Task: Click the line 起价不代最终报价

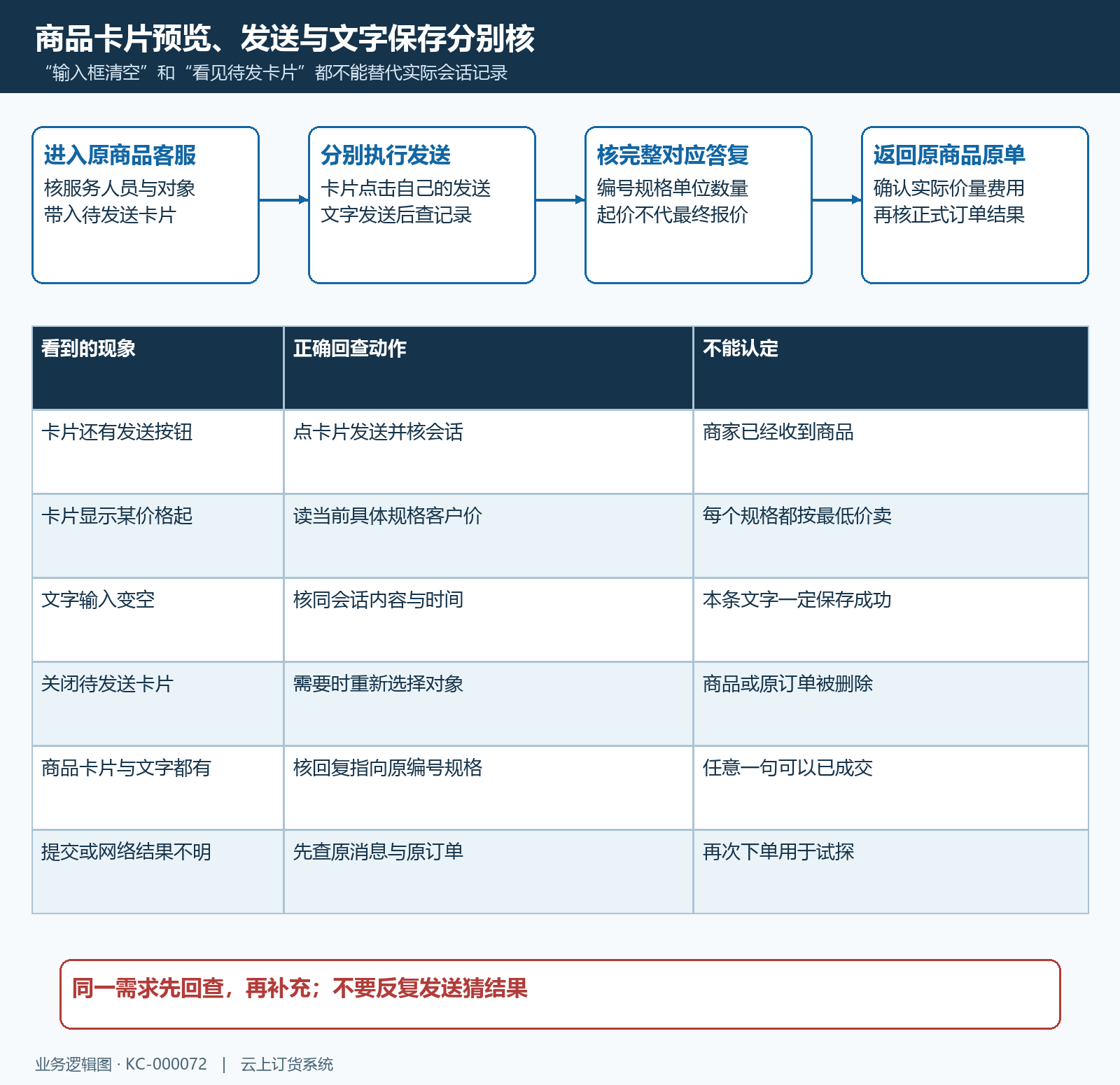Action: [x=673, y=215]
